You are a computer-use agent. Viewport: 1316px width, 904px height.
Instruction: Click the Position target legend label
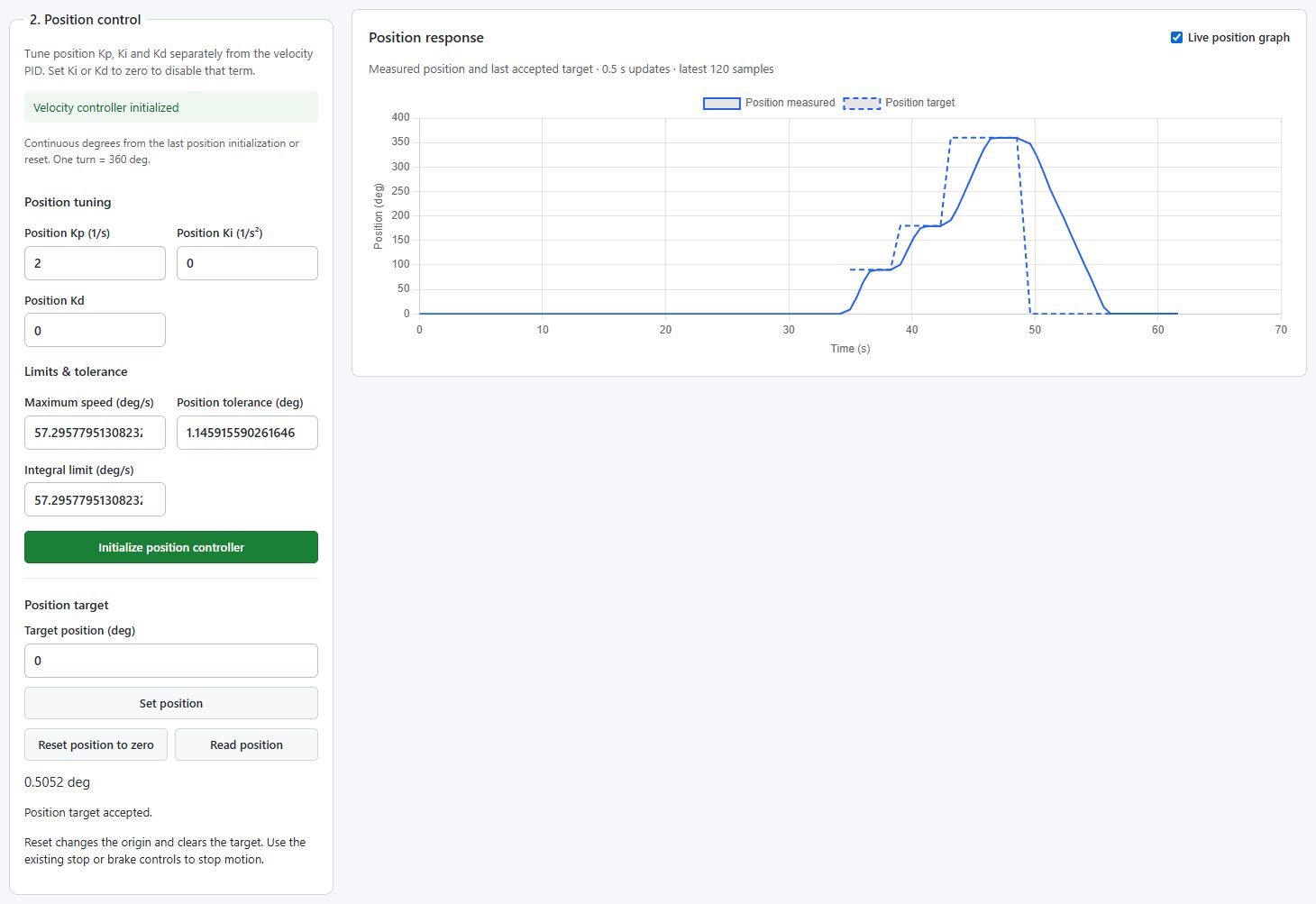point(920,103)
